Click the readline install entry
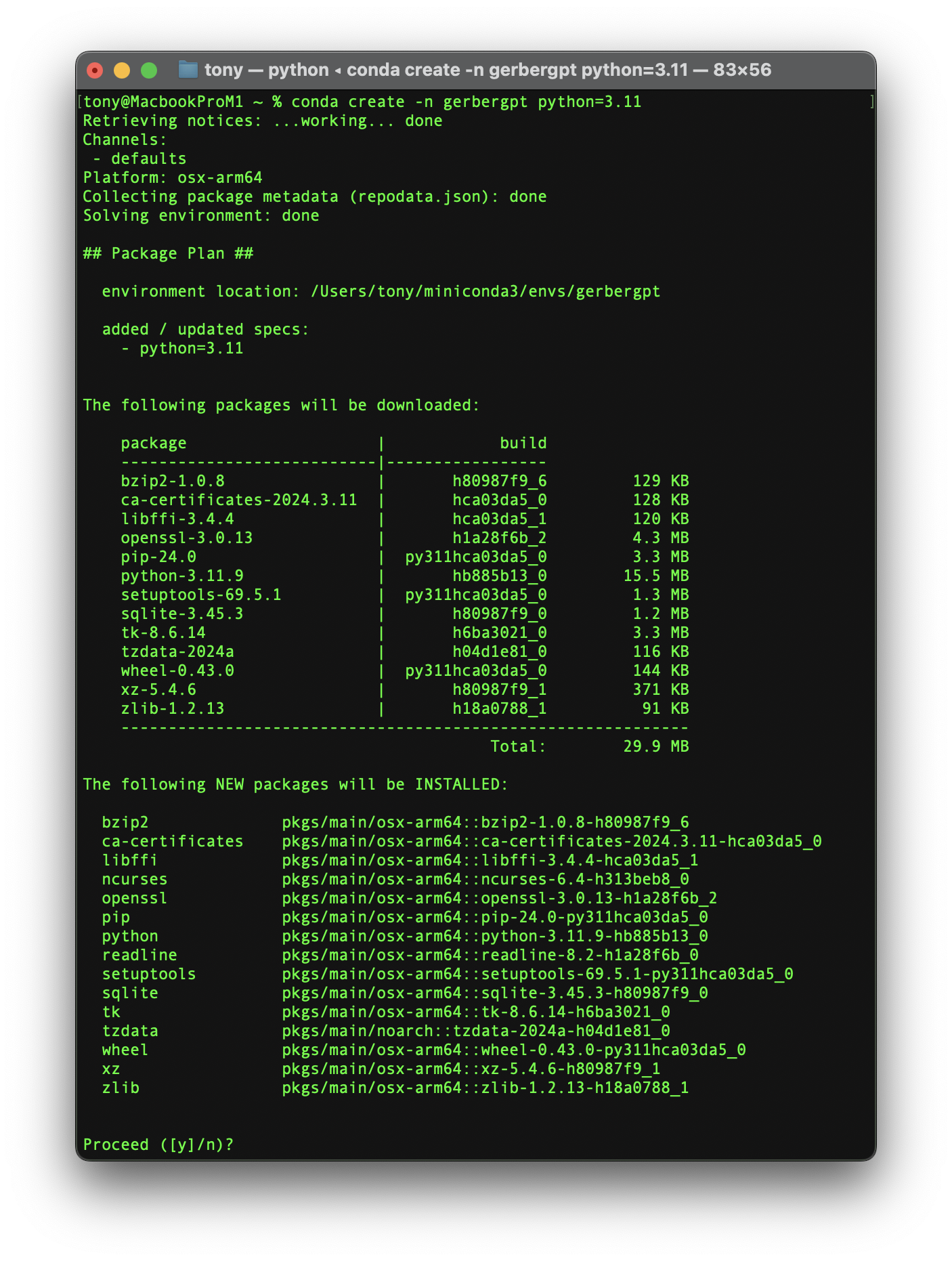 [x=400, y=955]
